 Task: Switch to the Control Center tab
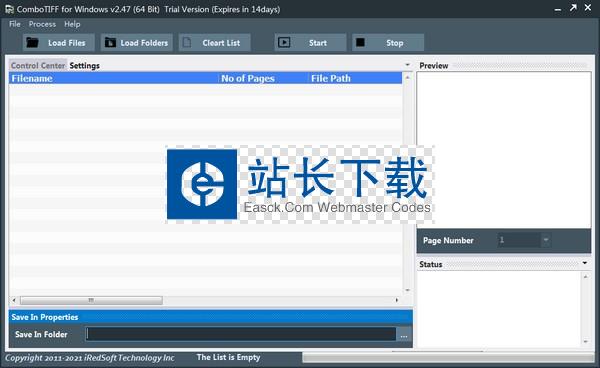point(38,65)
